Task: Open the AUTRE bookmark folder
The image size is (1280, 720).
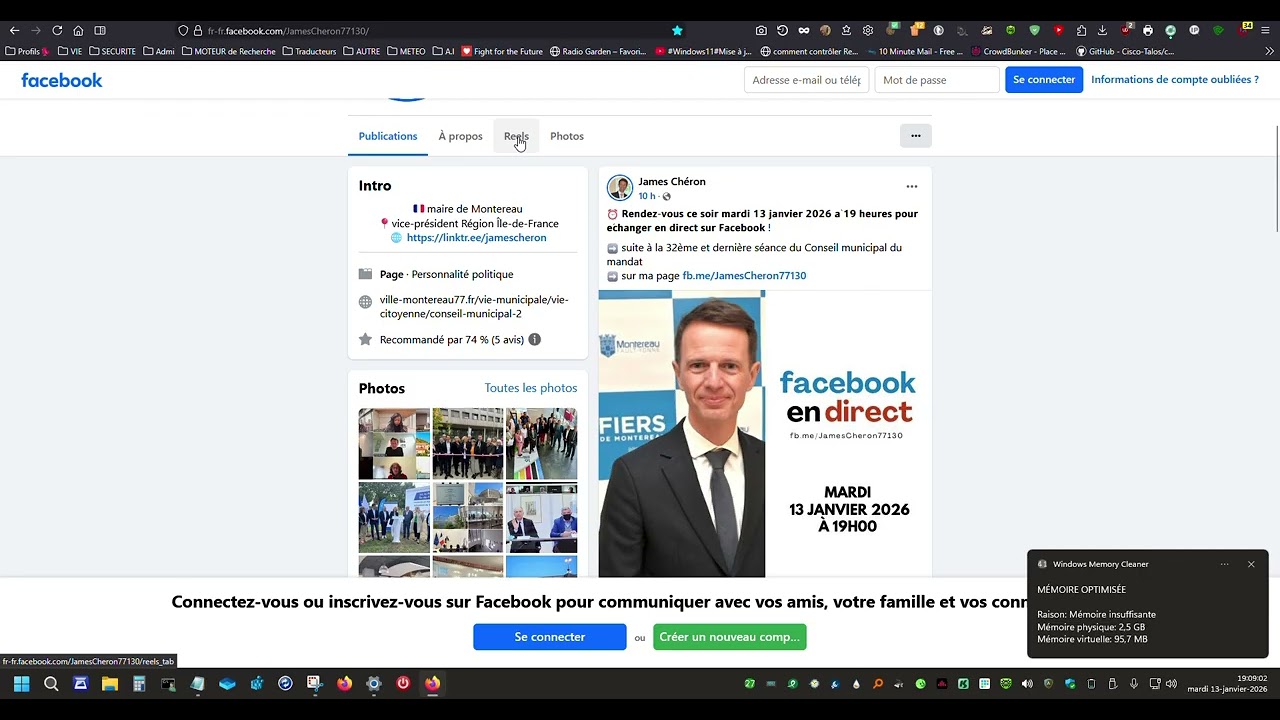Action: click(361, 51)
